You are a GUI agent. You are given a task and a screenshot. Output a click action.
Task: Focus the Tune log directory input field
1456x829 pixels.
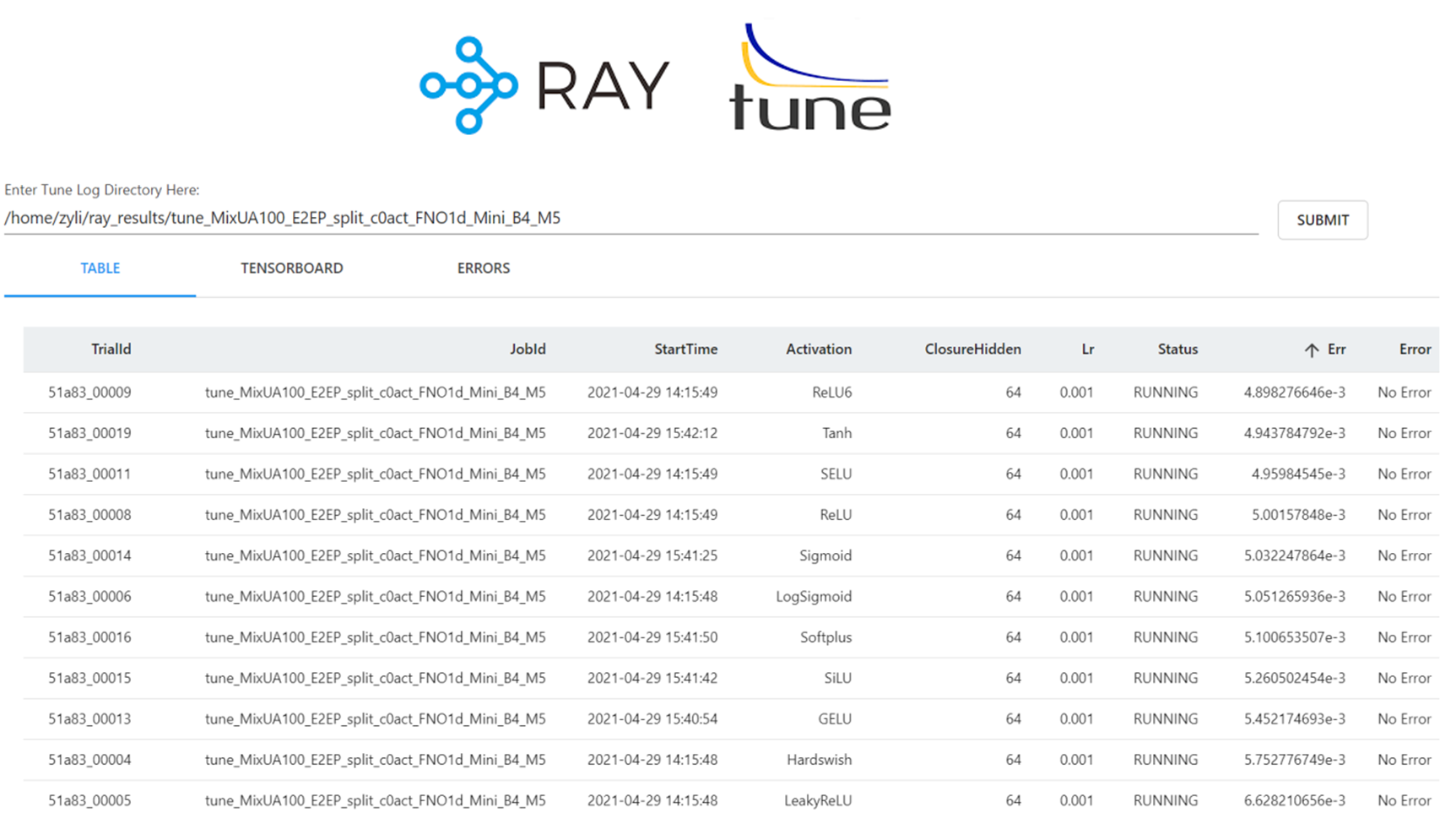[631, 218]
